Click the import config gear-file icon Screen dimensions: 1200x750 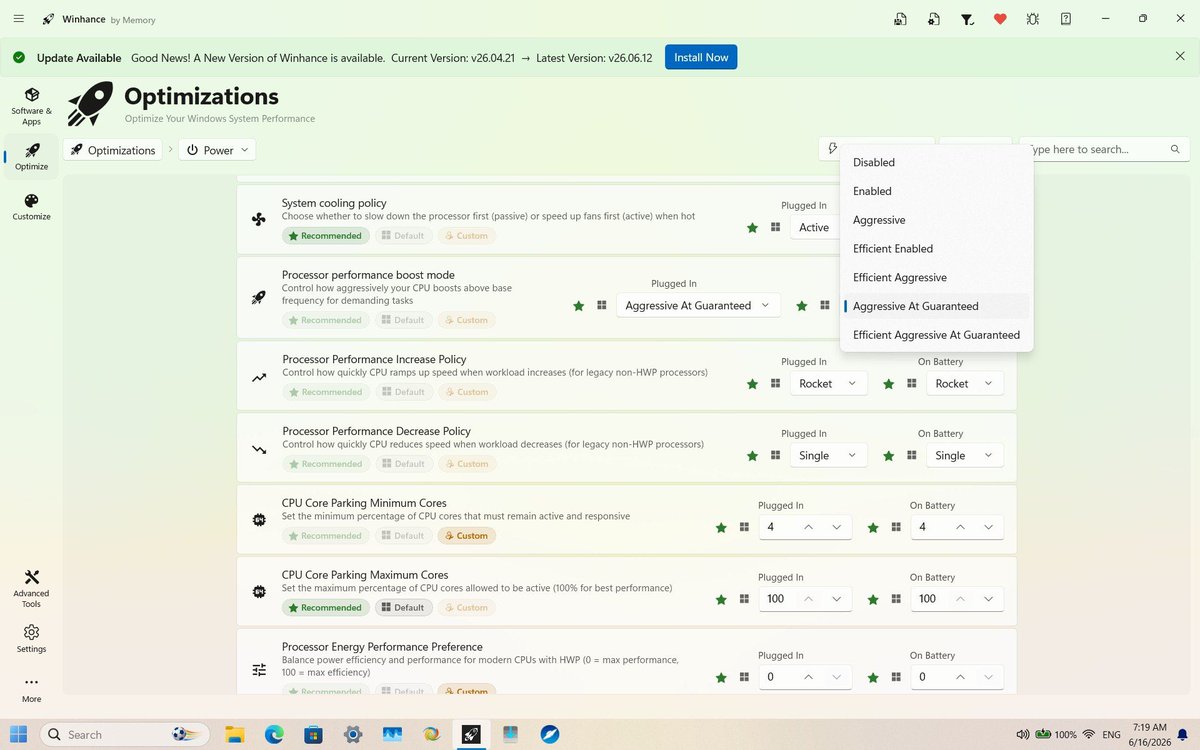pos(934,19)
